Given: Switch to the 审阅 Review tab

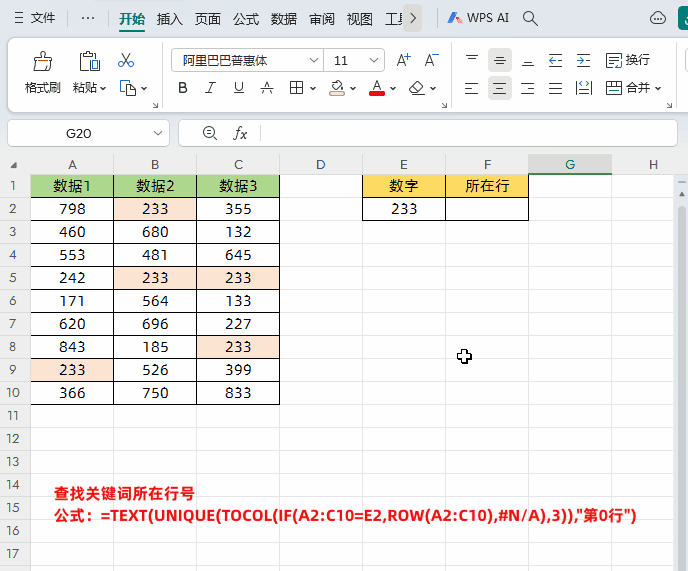Looking at the screenshot, I should (322, 19).
